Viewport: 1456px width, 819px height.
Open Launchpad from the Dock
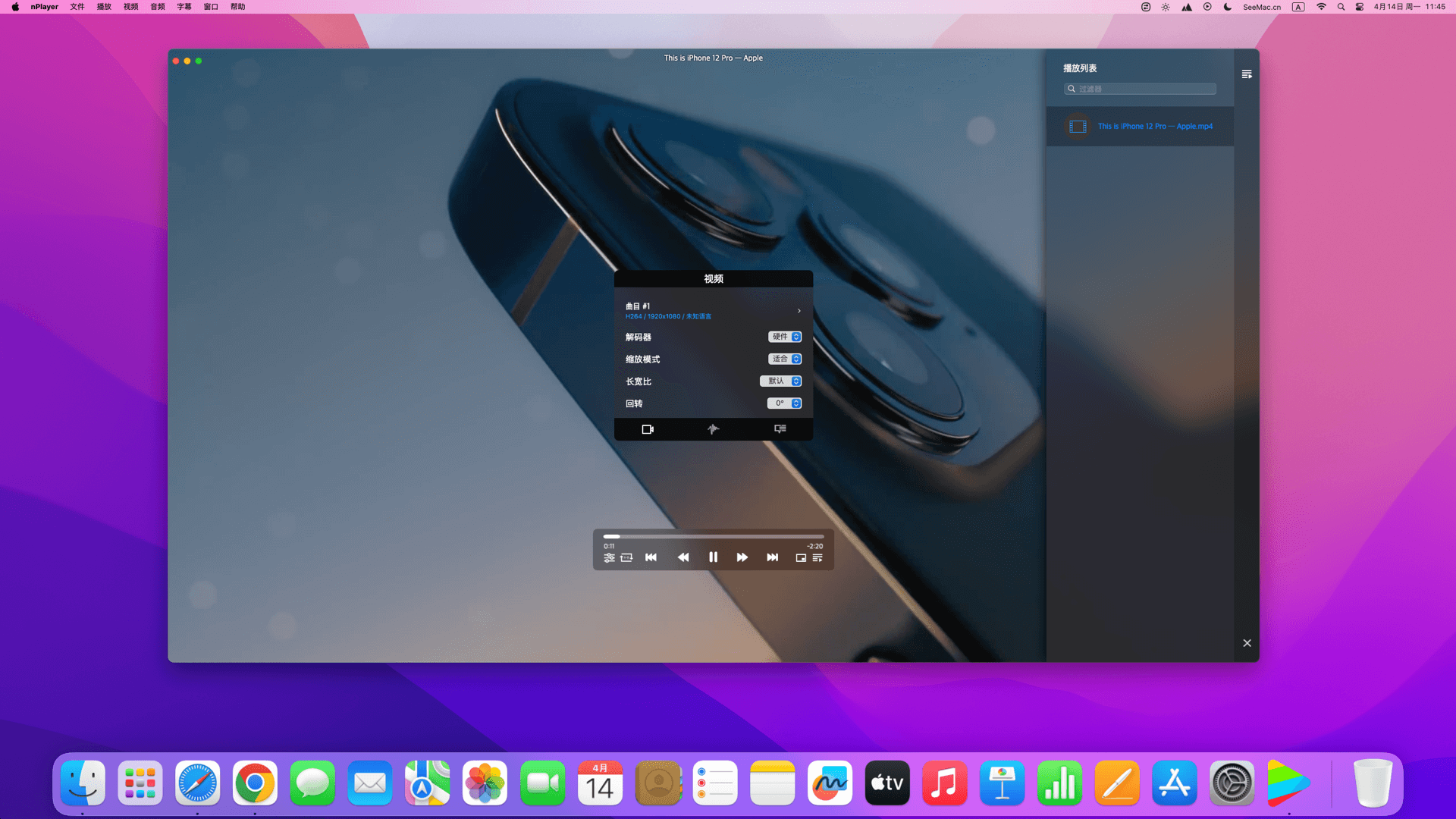[x=140, y=783]
